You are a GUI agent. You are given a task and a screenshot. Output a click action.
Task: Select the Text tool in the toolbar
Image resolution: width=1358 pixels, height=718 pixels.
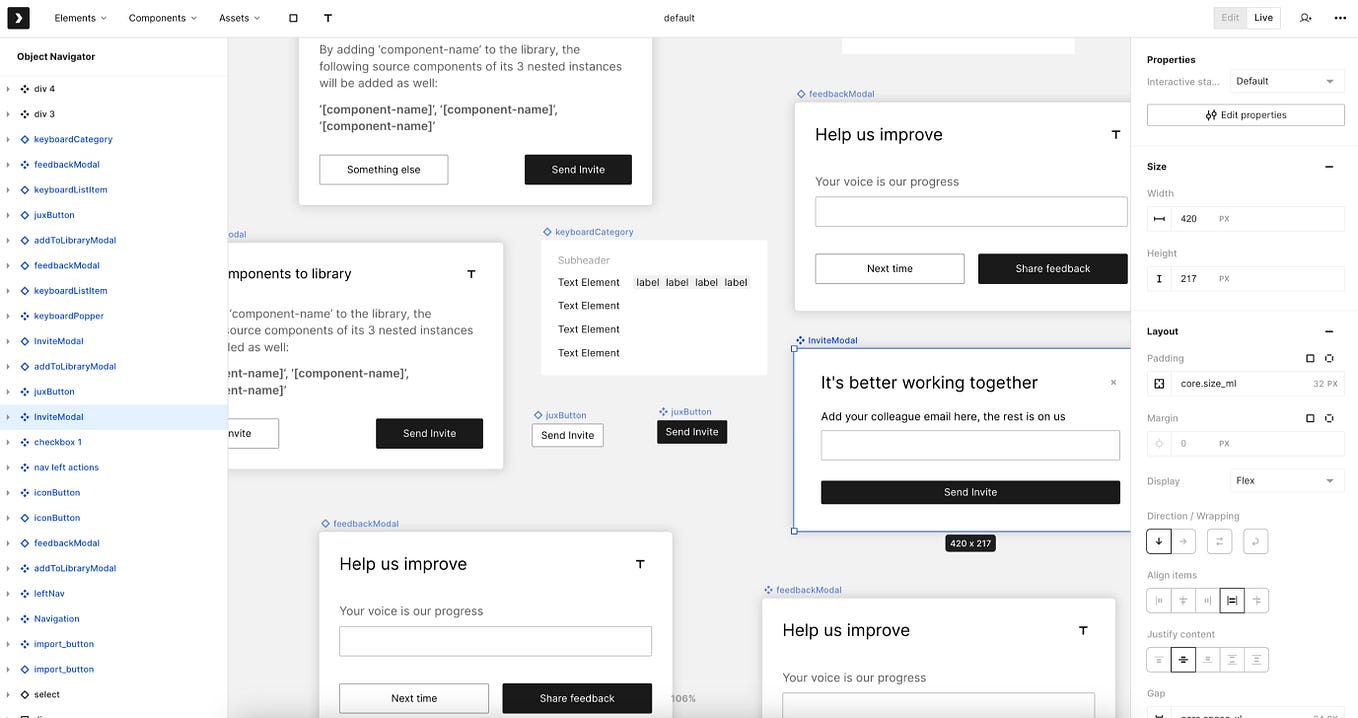coord(327,17)
